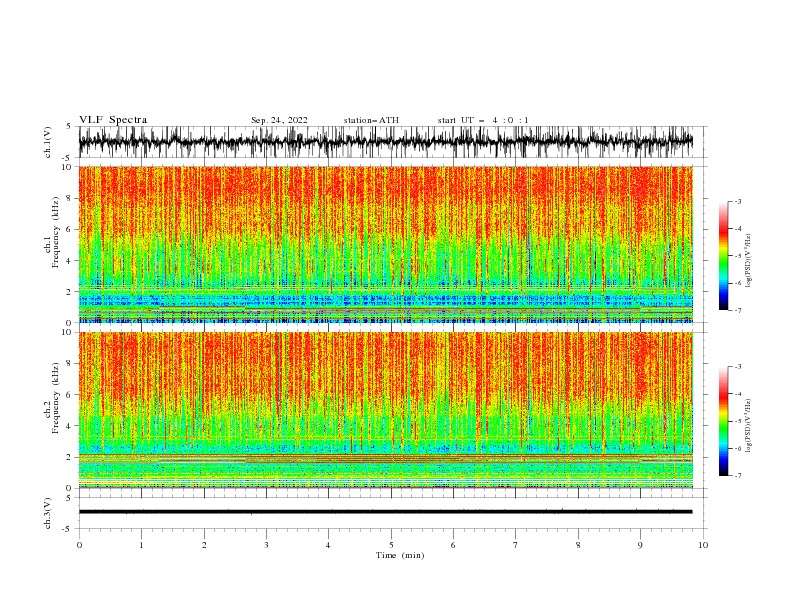Click inside the ch.1 spectrogram panel

click(x=386, y=244)
